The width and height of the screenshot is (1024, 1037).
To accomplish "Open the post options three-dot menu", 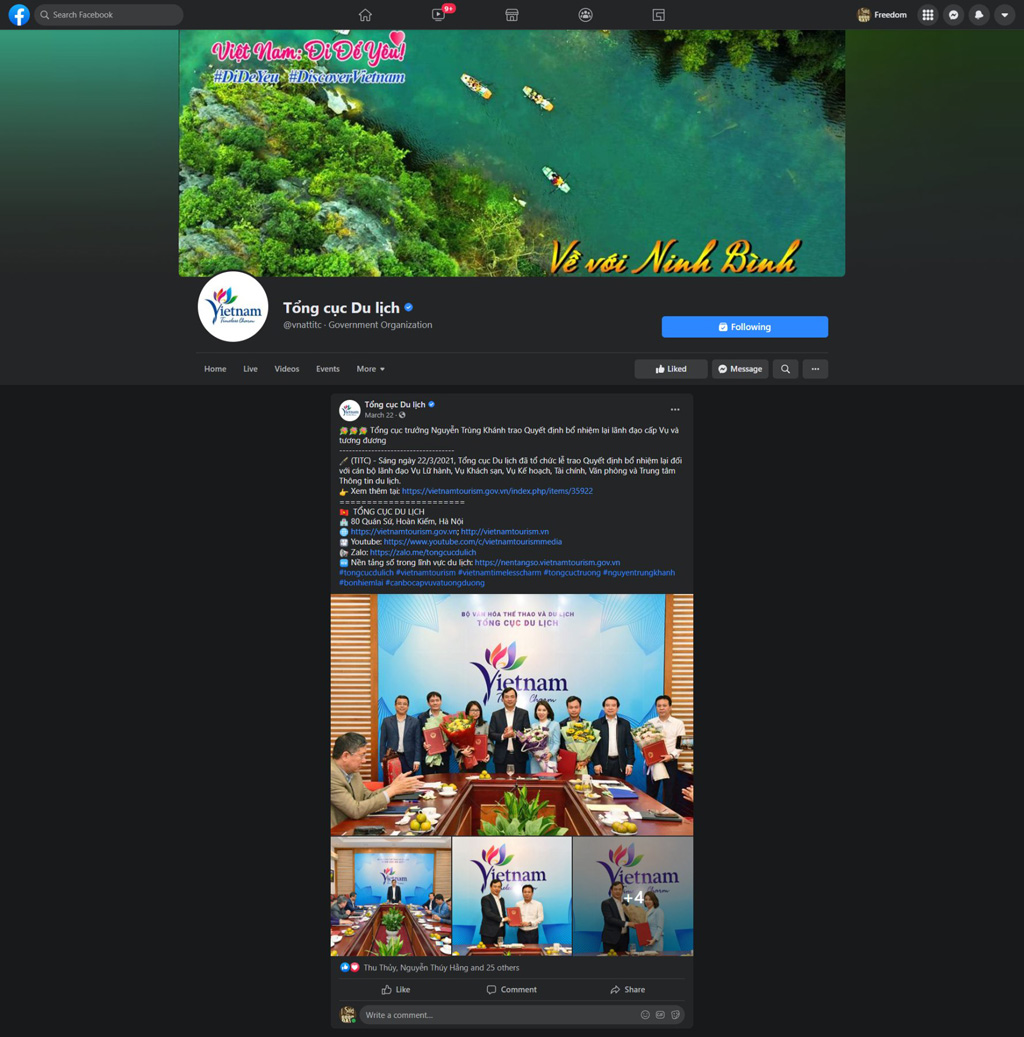I will tap(675, 409).
